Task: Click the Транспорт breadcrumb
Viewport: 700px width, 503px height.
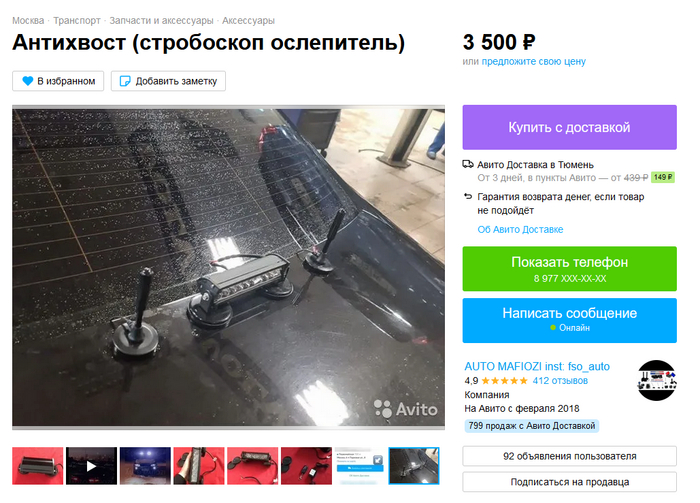Action: (x=77, y=21)
